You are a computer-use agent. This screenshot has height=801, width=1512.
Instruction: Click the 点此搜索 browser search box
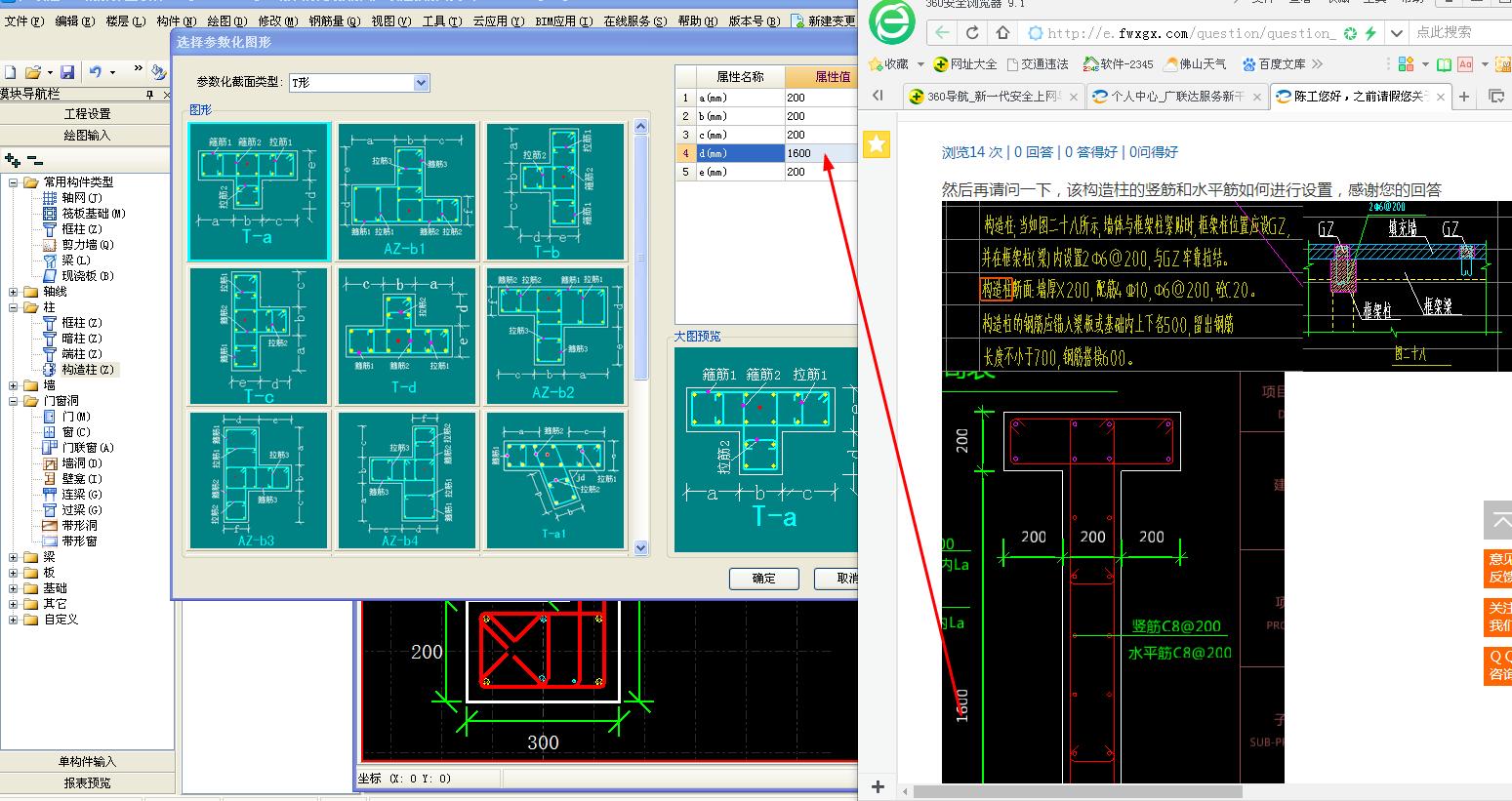click(x=1459, y=32)
